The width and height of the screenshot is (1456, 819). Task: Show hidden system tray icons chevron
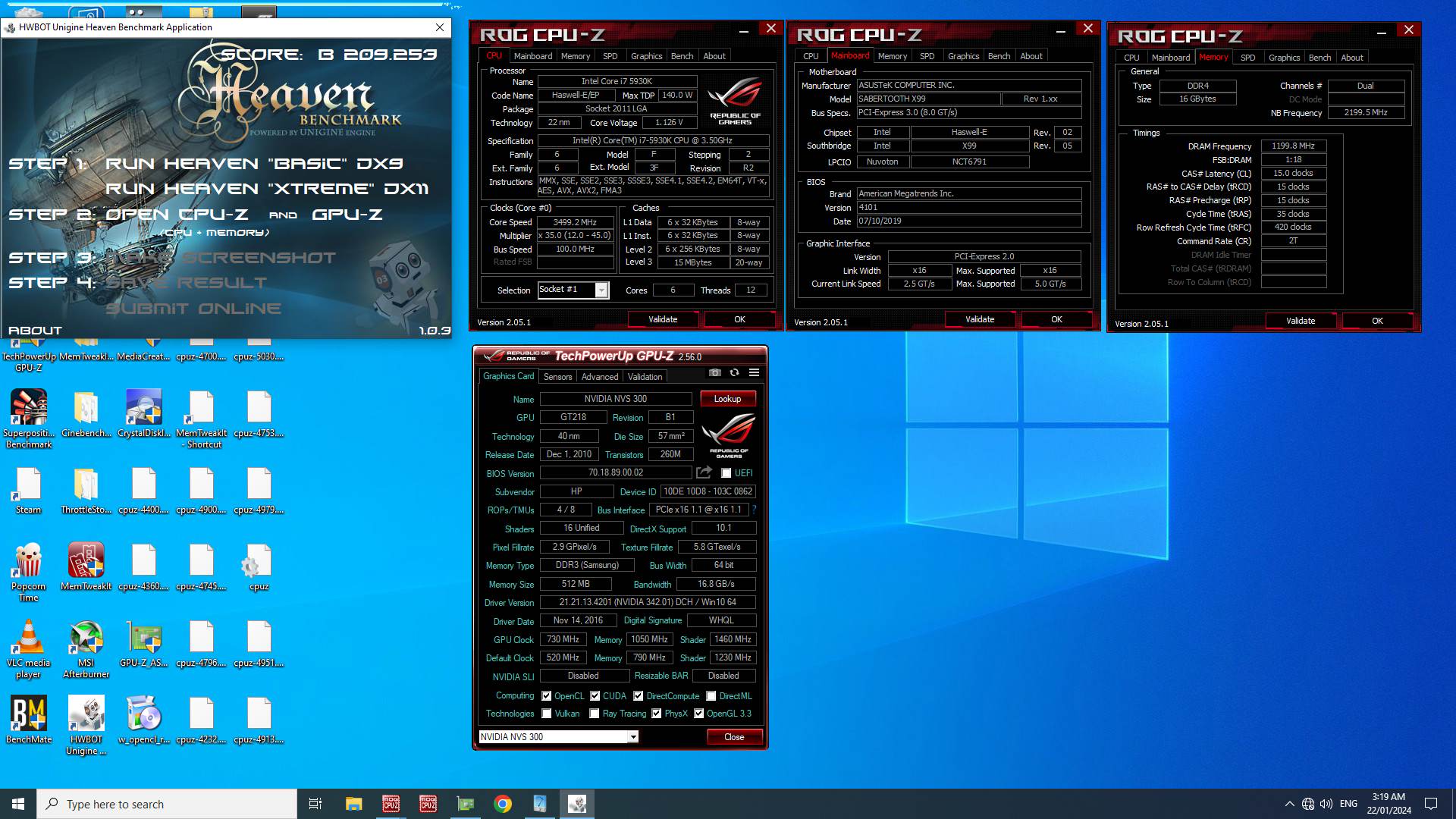[x=1289, y=804]
